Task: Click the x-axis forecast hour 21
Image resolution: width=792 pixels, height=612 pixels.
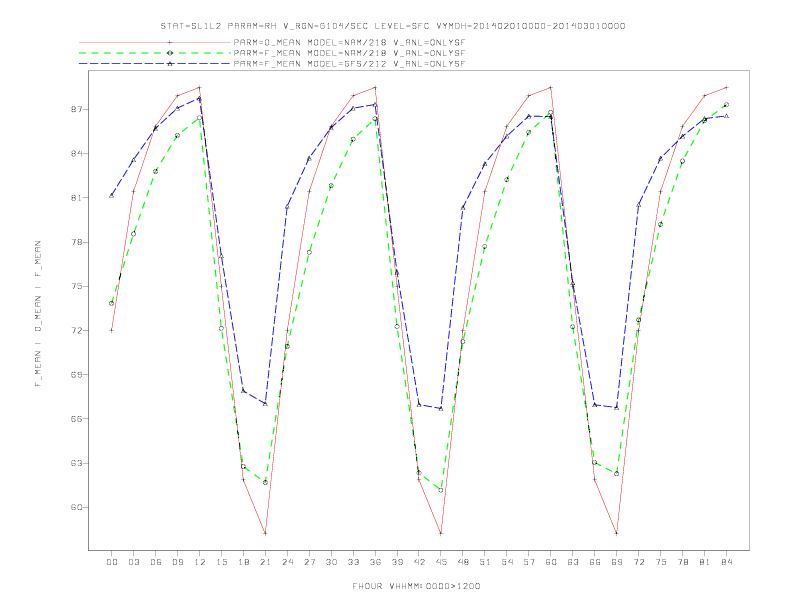Action: point(265,562)
